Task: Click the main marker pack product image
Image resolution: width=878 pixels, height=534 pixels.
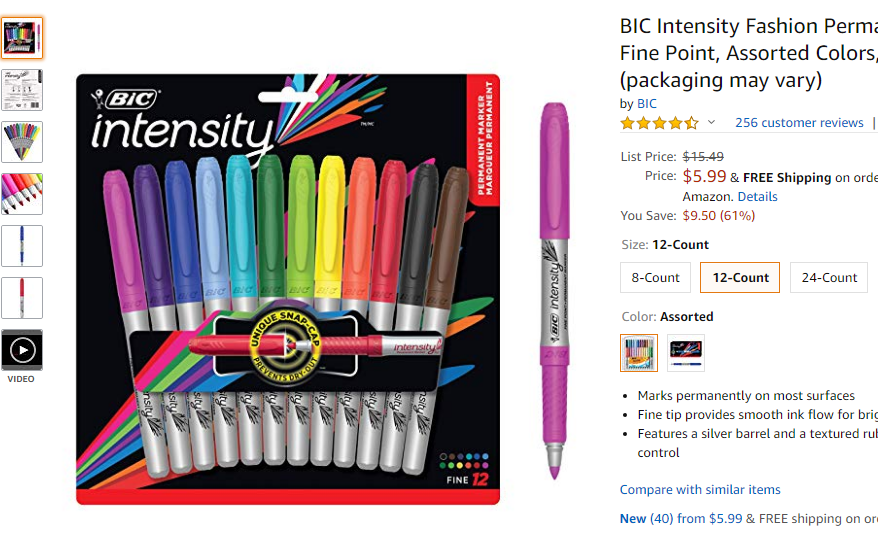Action: (x=288, y=289)
